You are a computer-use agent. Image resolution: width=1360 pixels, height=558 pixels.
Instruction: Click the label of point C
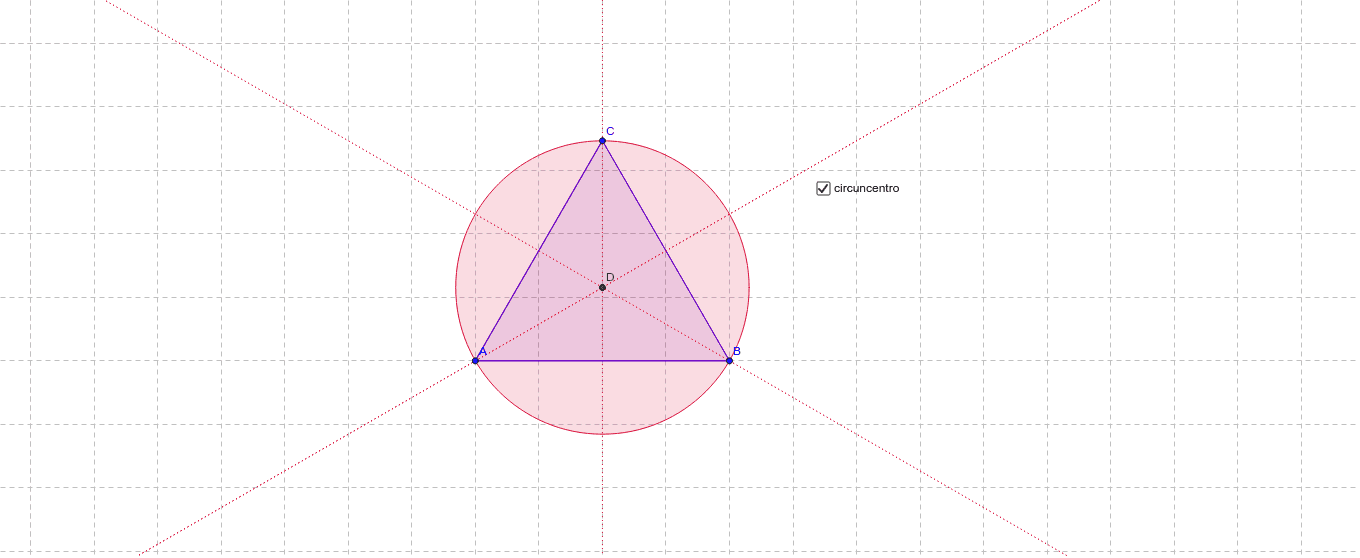click(x=610, y=131)
